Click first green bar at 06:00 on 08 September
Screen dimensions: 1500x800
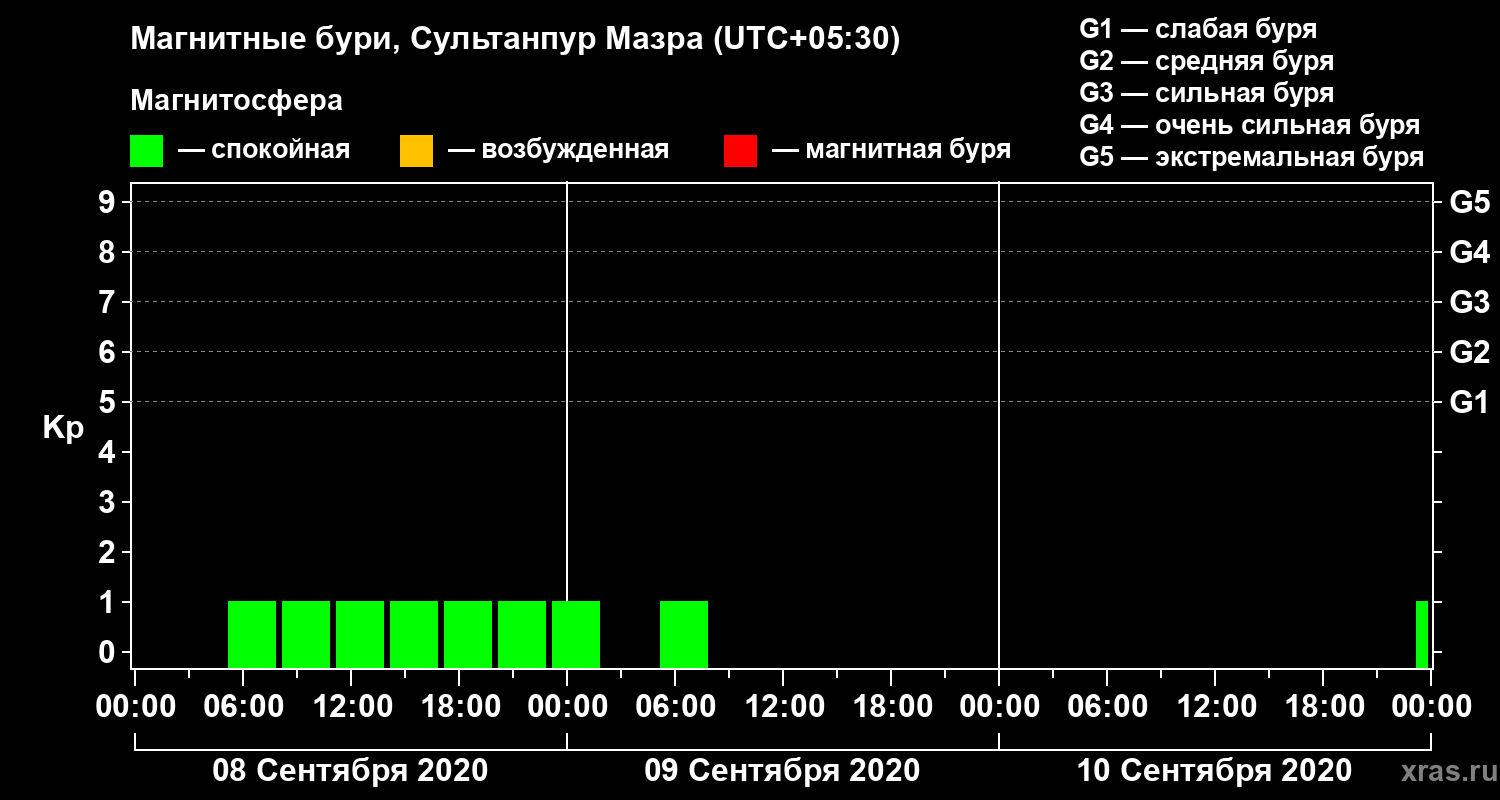coord(252,634)
